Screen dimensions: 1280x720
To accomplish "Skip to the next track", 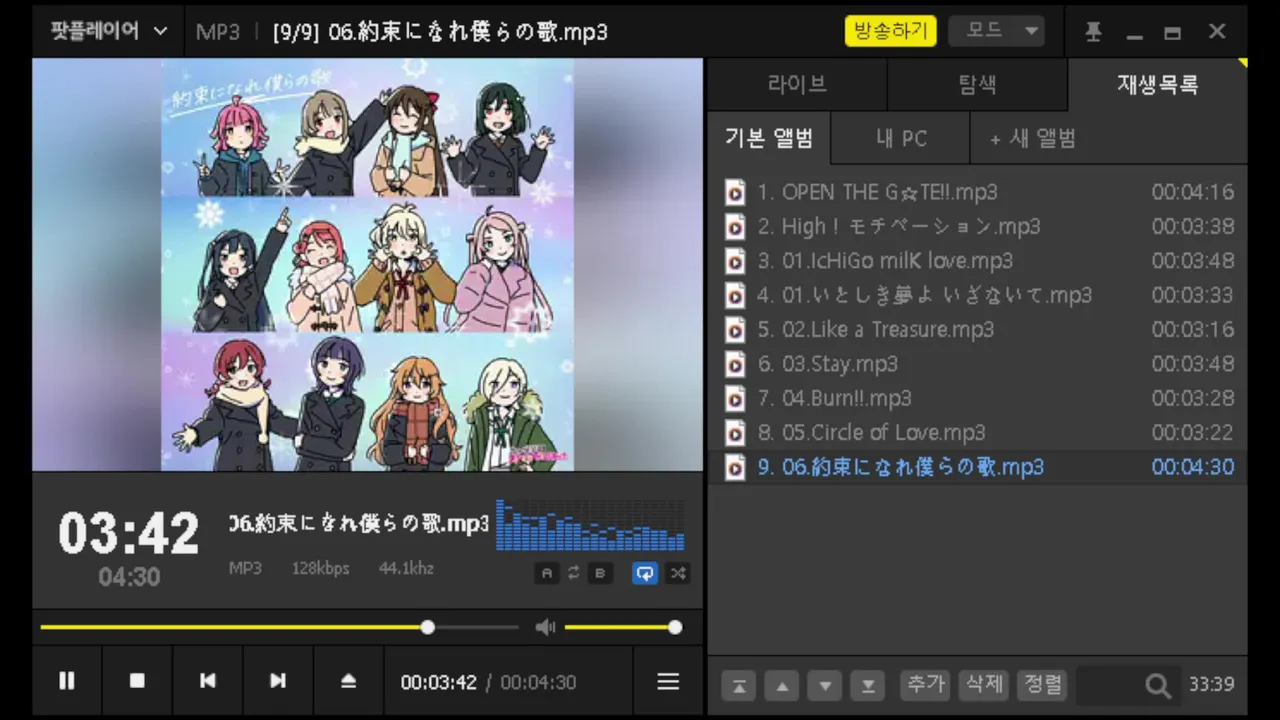I will click(278, 681).
